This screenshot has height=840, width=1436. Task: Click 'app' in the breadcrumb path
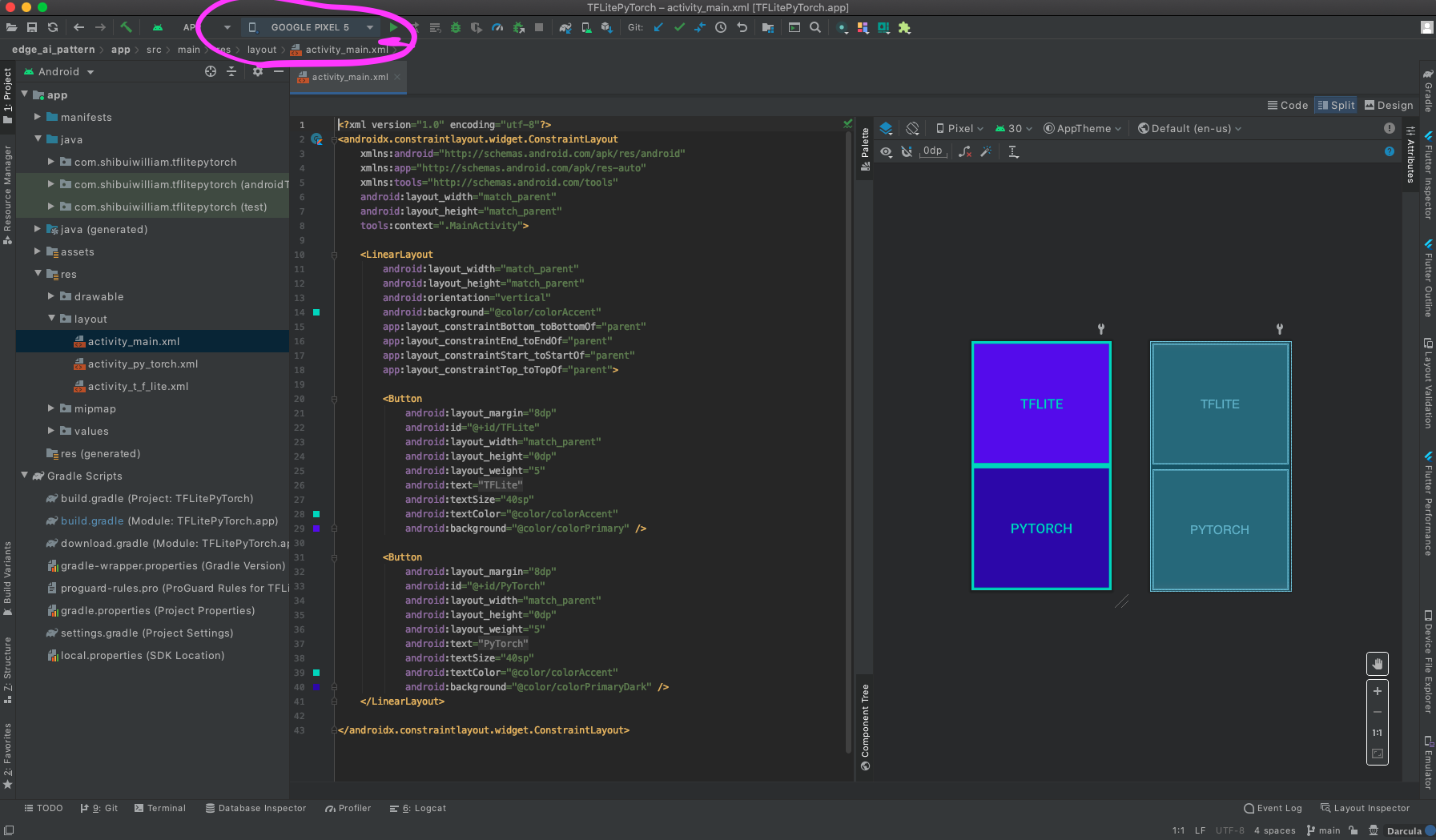coord(121,50)
